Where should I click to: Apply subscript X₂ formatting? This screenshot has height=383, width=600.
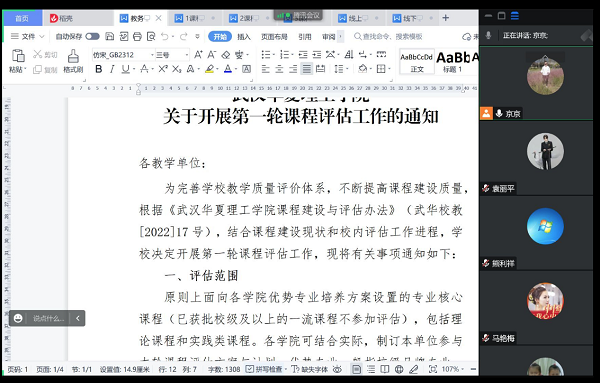(176, 69)
